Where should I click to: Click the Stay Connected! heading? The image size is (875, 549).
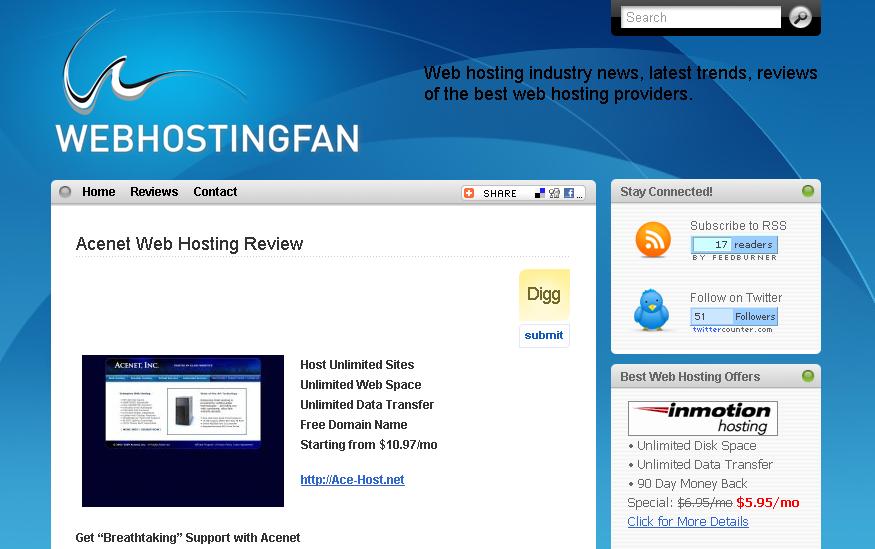[666, 192]
